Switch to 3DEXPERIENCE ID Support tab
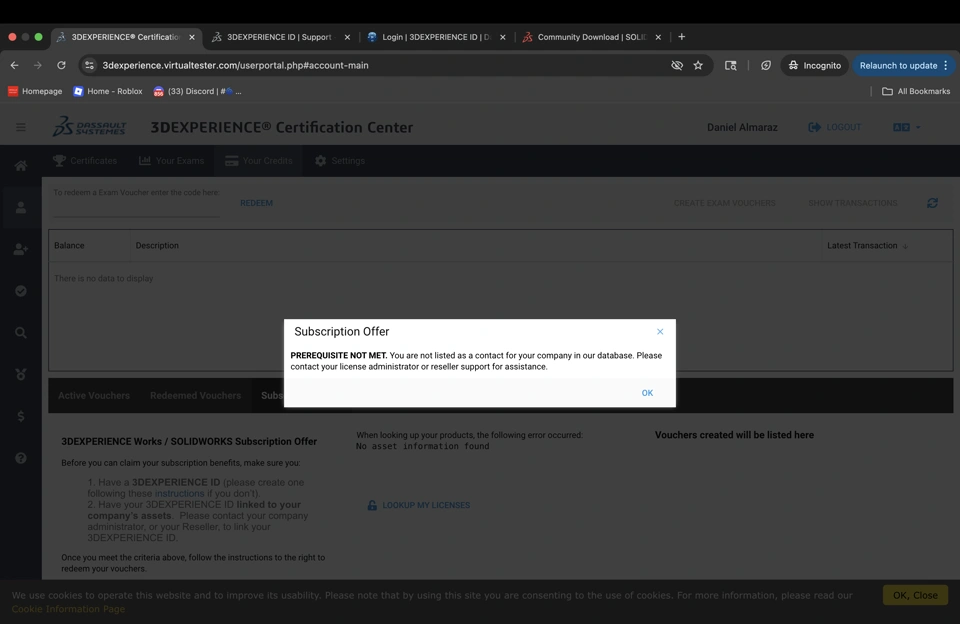Image resolution: width=960 pixels, height=624 pixels. click(280, 37)
